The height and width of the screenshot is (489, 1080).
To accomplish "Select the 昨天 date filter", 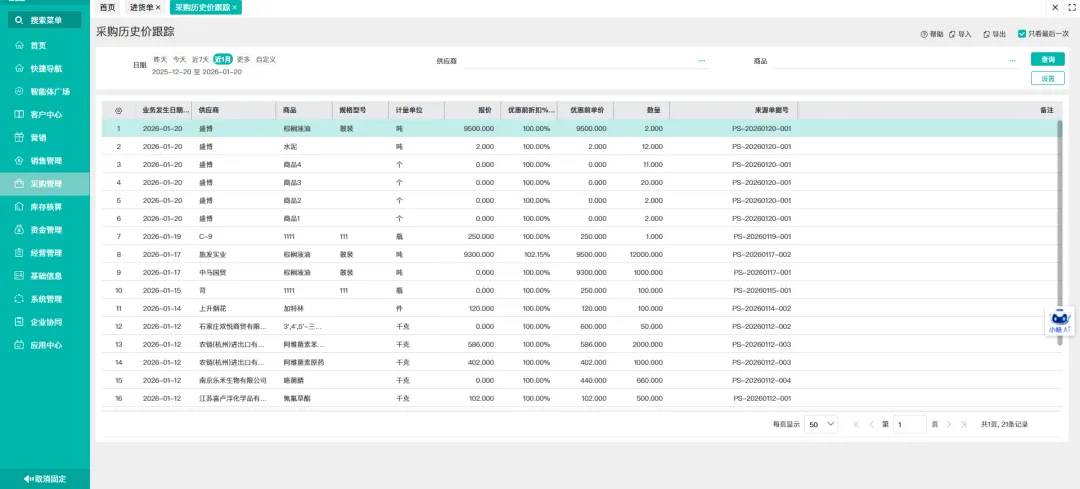I will (x=160, y=59).
